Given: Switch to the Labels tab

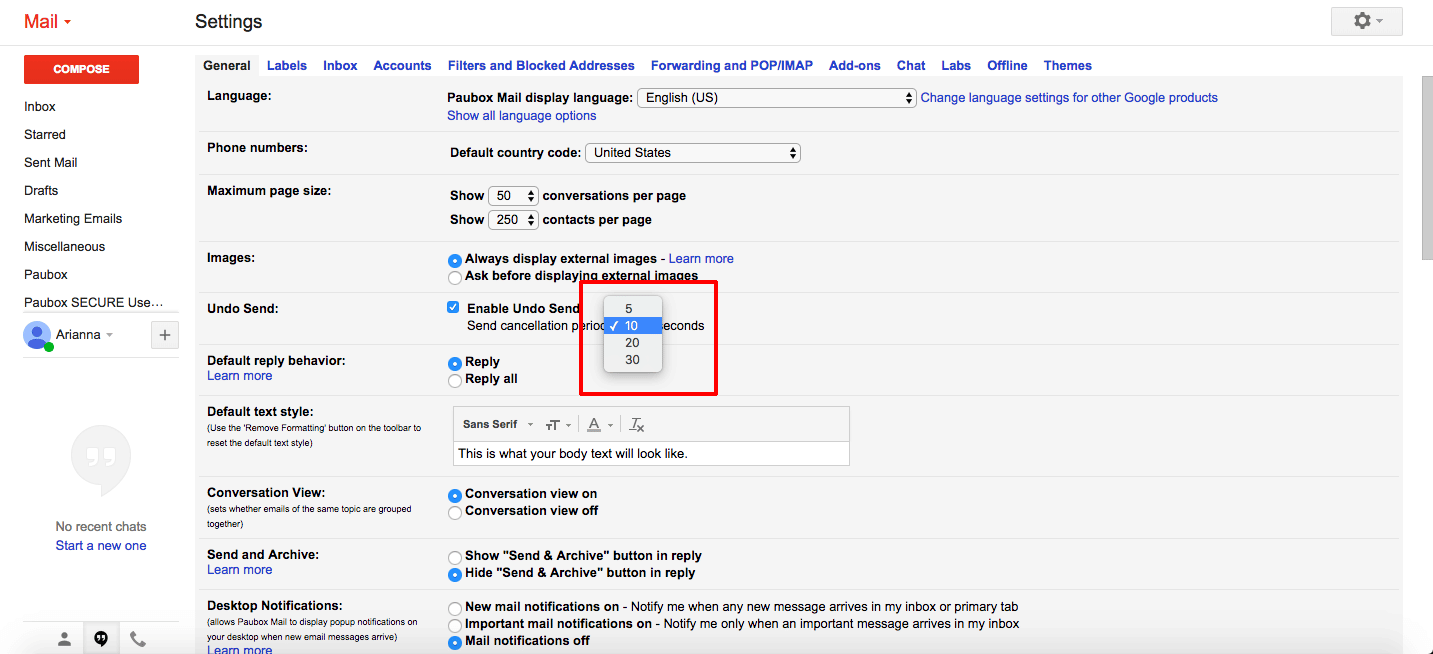Looking at the screenshot, I should click(287, 65).
